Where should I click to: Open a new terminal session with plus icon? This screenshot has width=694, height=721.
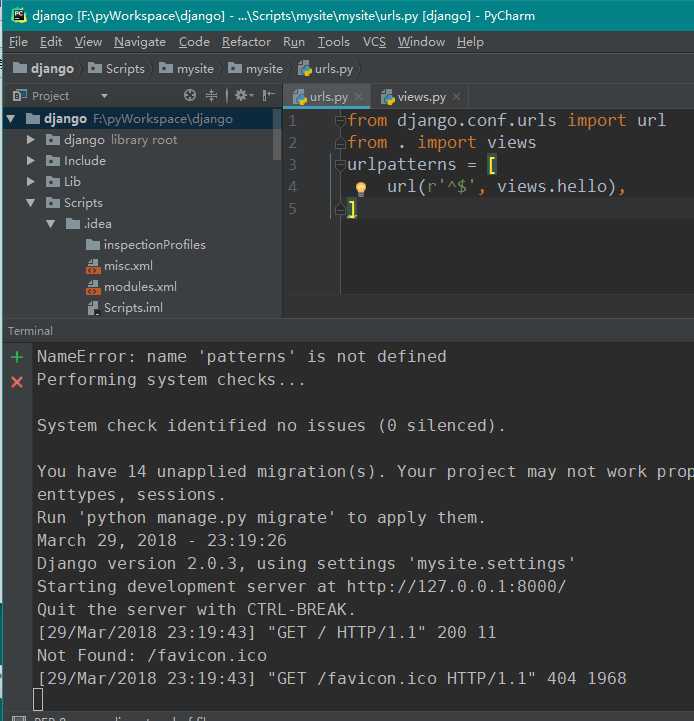click(x=17, y=357)
